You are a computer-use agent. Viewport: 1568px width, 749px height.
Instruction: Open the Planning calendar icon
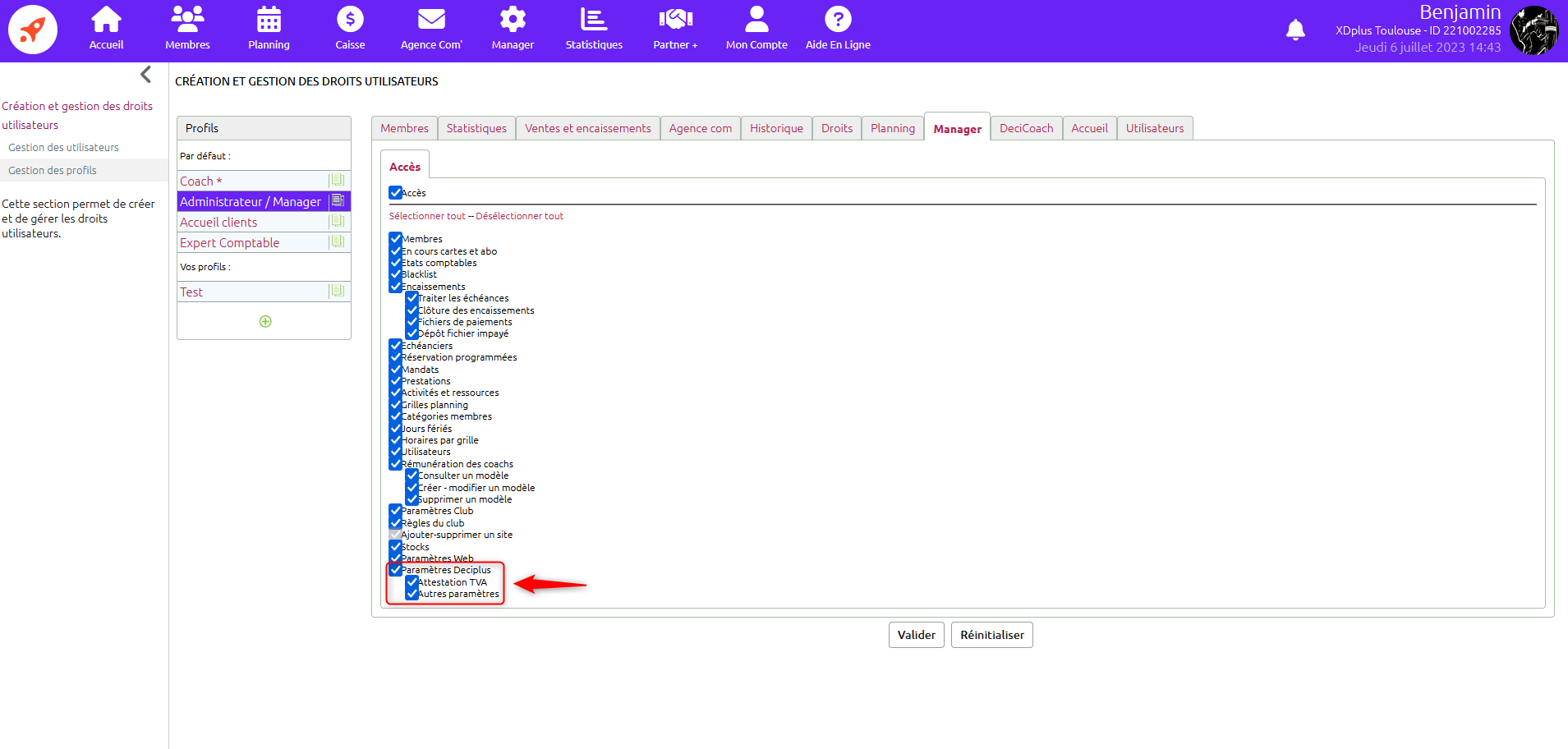(269, 20)
